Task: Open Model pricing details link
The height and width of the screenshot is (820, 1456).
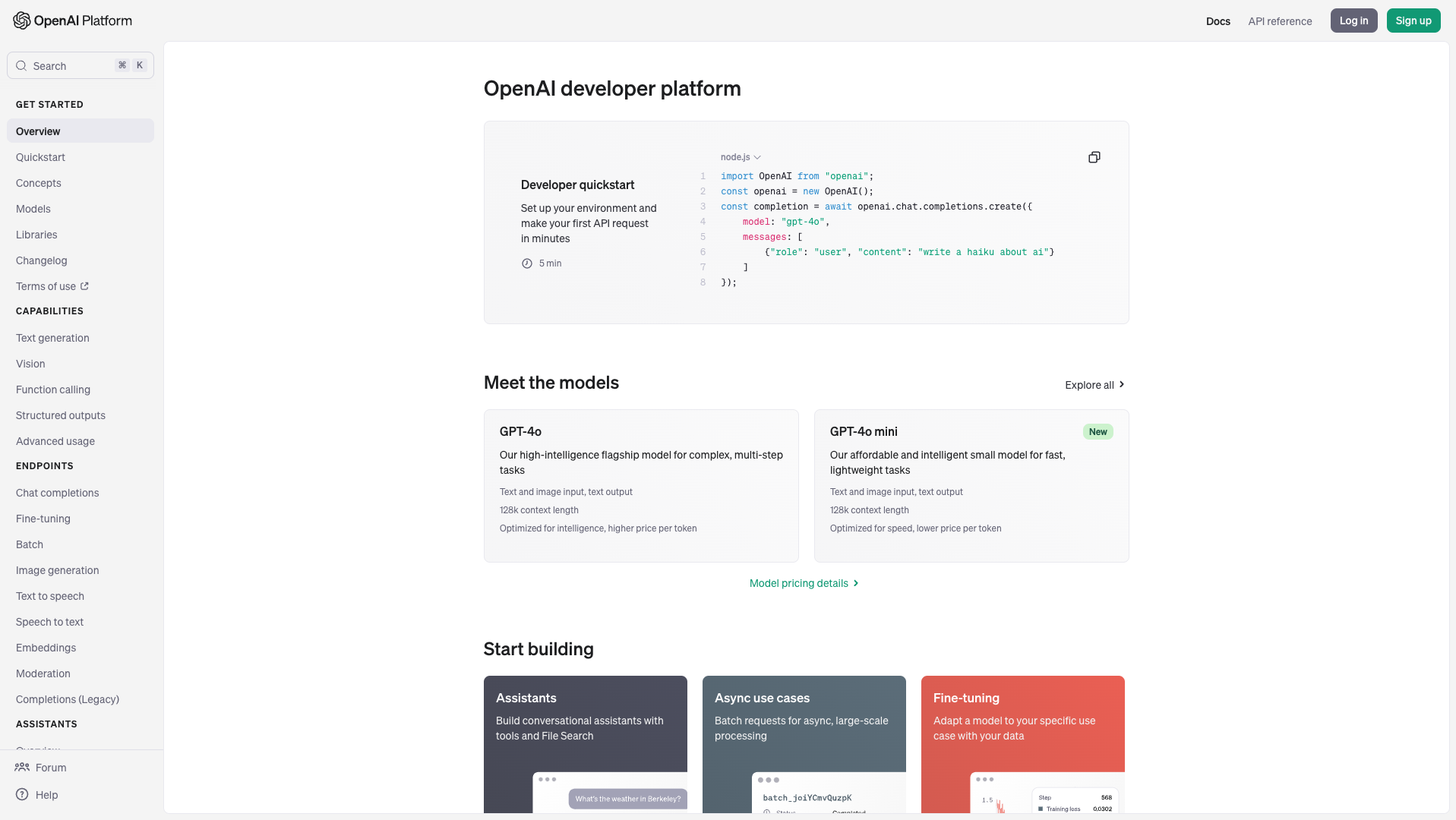Action: coord(804,583)
